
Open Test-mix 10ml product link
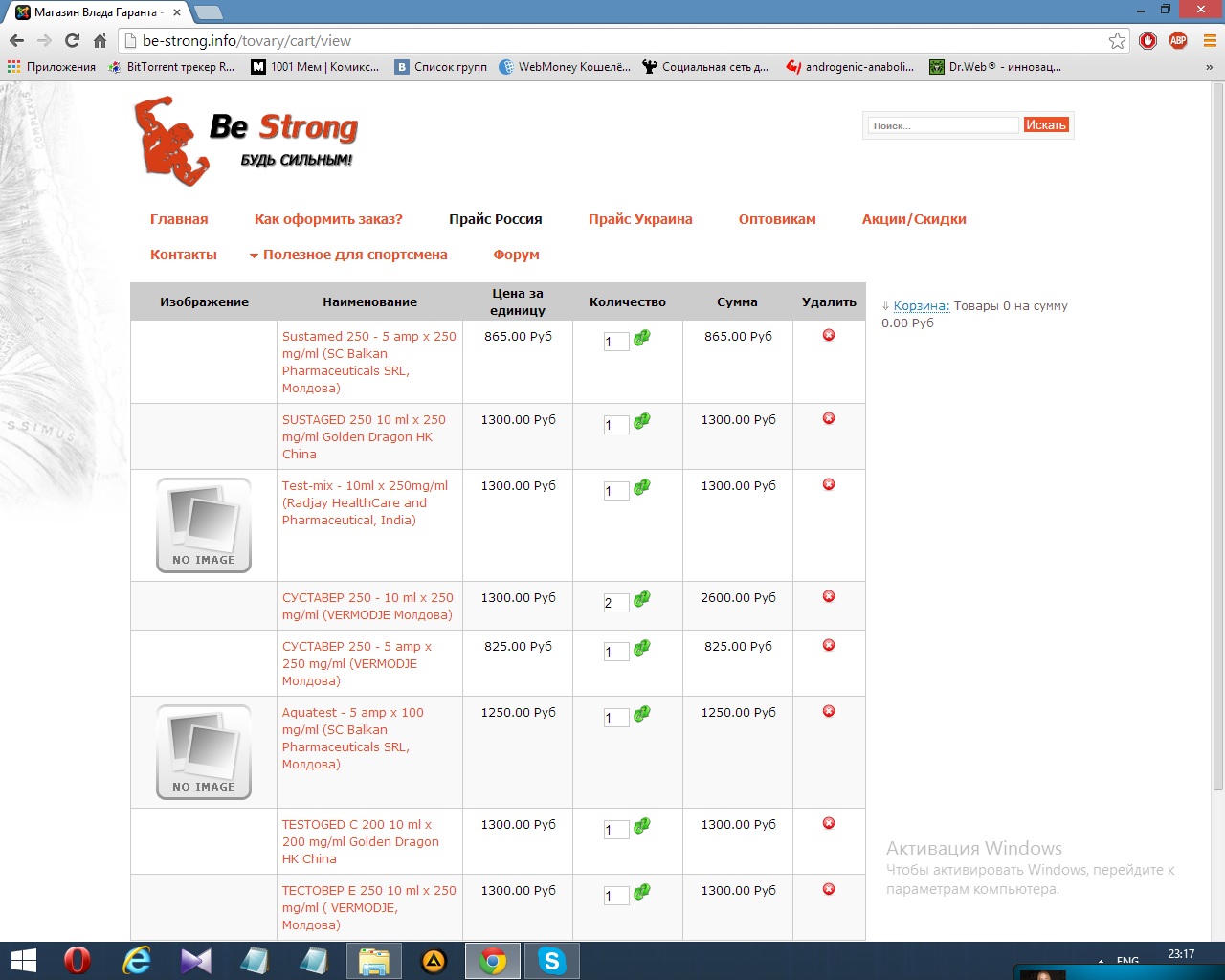365,502
